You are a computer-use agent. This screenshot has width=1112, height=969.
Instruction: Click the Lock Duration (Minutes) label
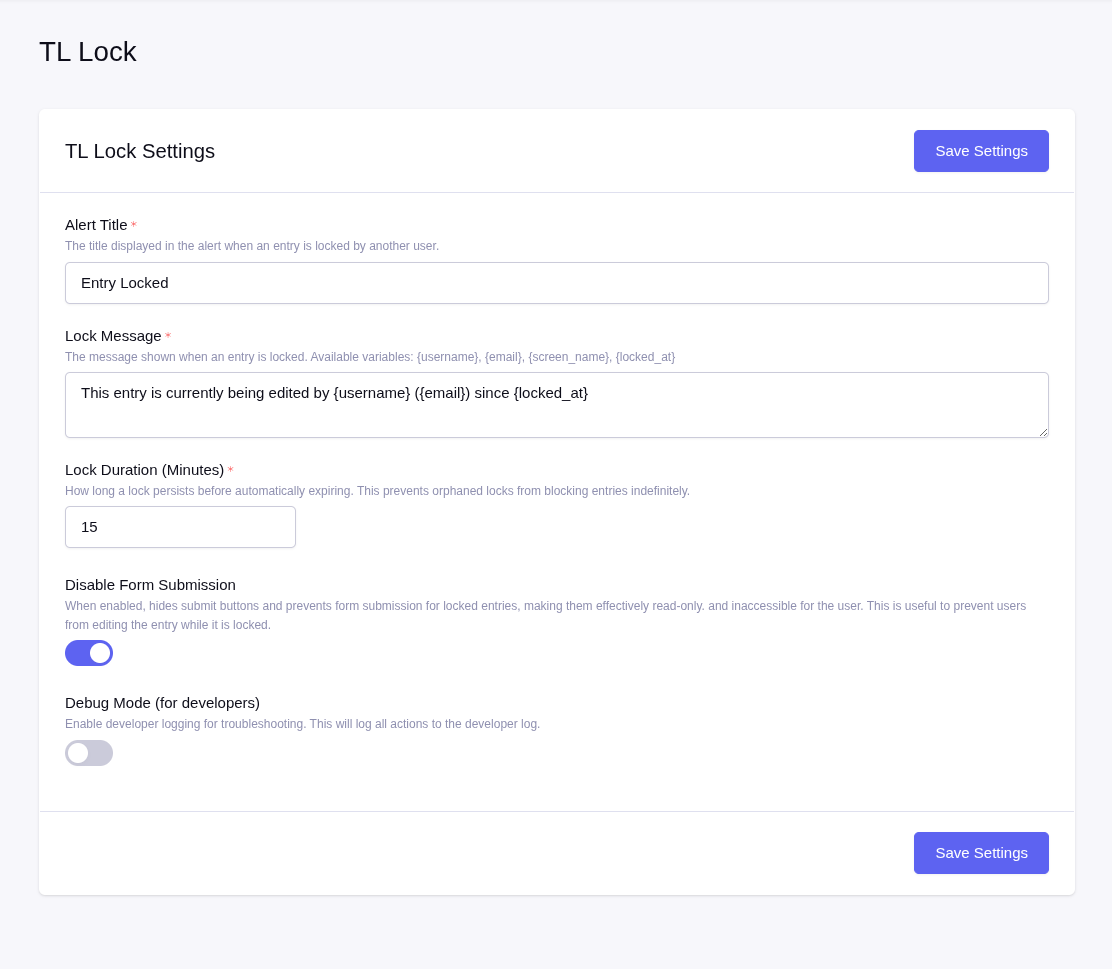(x=144, y=470)
